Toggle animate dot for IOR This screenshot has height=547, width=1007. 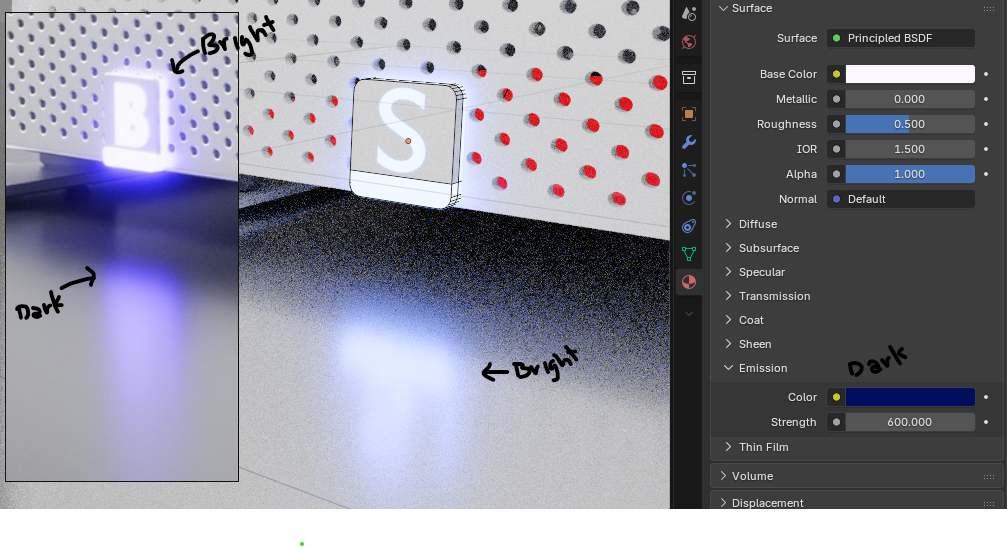[986, 149]
